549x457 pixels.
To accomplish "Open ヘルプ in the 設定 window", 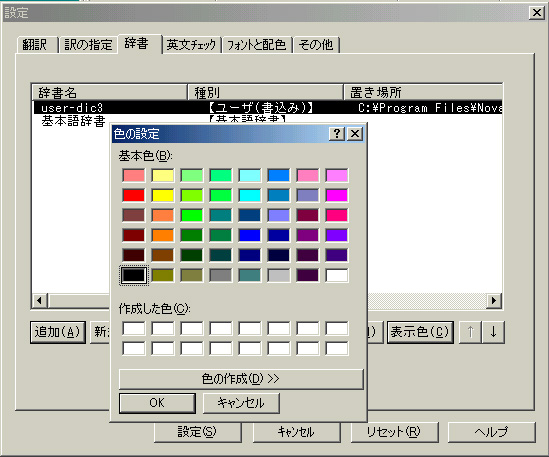I will [x=492, y=432].
